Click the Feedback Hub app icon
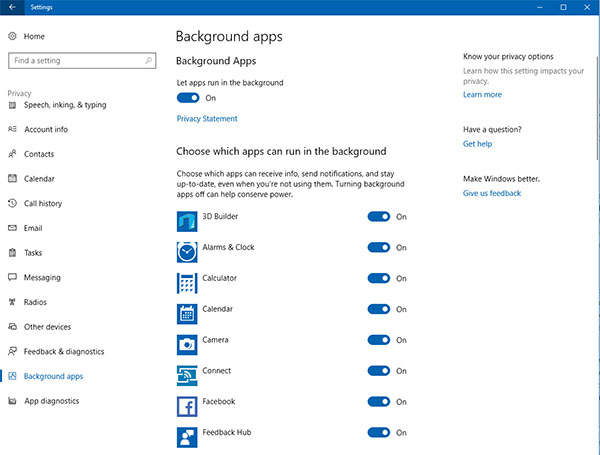This screenshot has width=600, height=455. click(186, 436)
